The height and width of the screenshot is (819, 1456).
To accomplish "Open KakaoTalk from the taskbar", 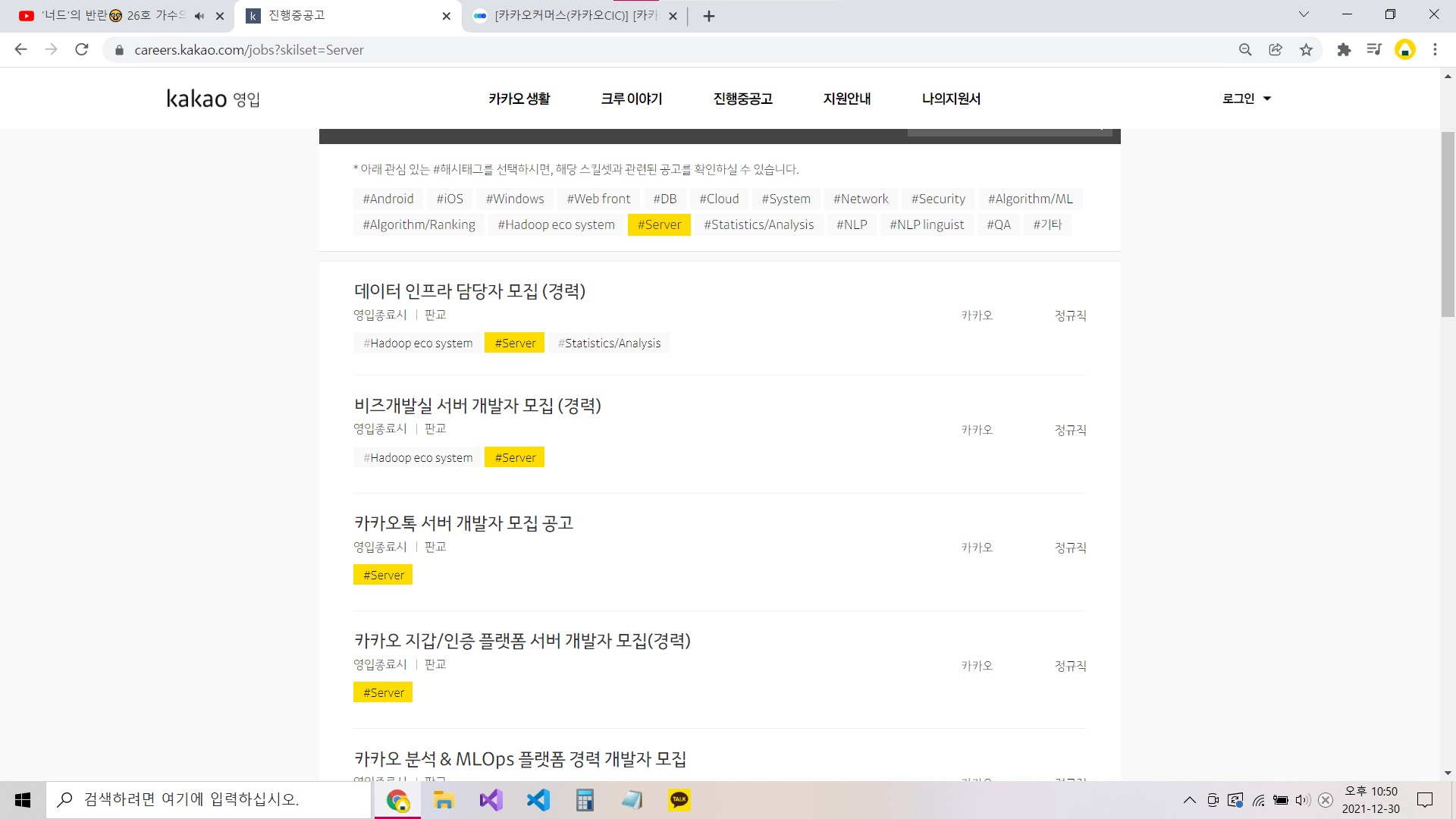I will coord(679,800).
